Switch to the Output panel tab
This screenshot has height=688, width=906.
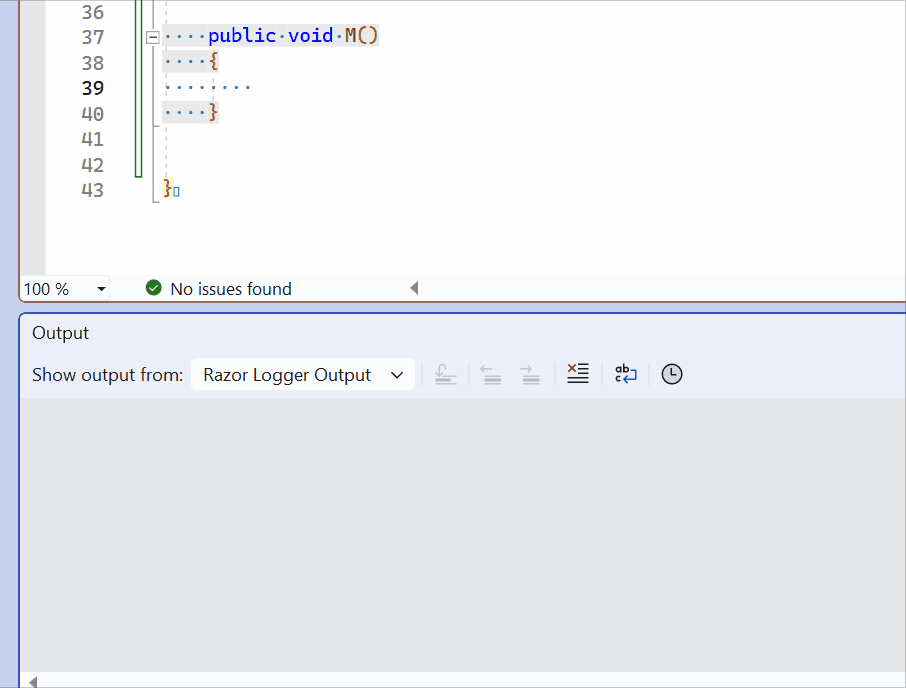pyautogui.click(x=60, y=333)
